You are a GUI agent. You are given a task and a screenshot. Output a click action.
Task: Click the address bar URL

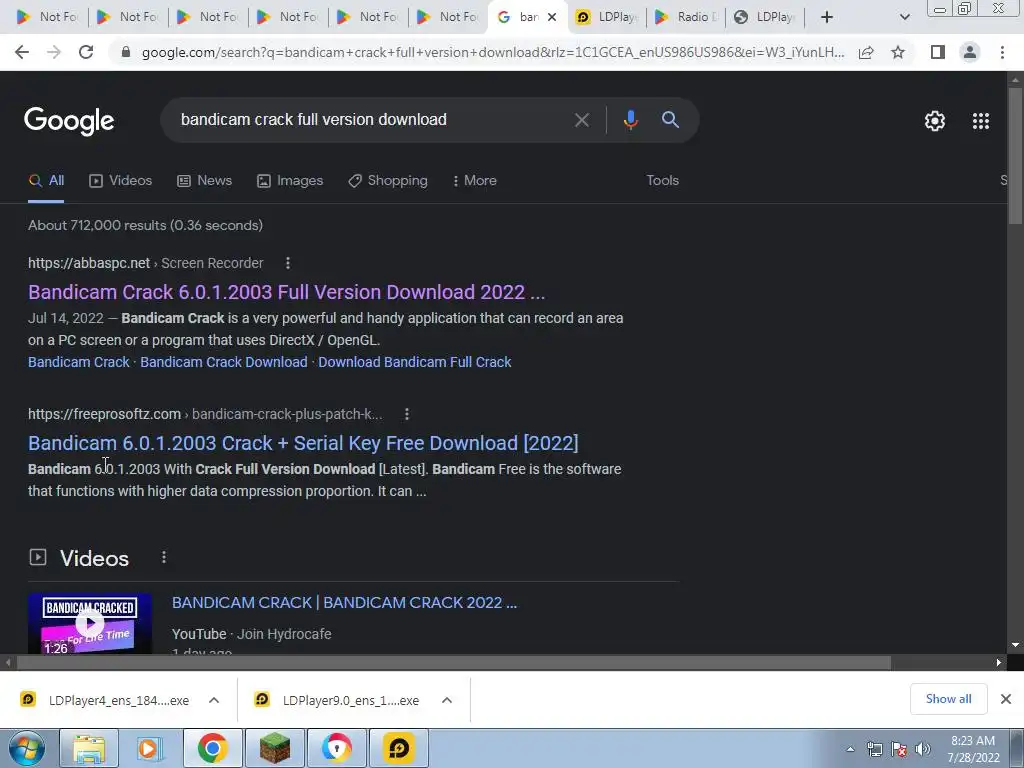pyautogui.click(x=492, y=52)
